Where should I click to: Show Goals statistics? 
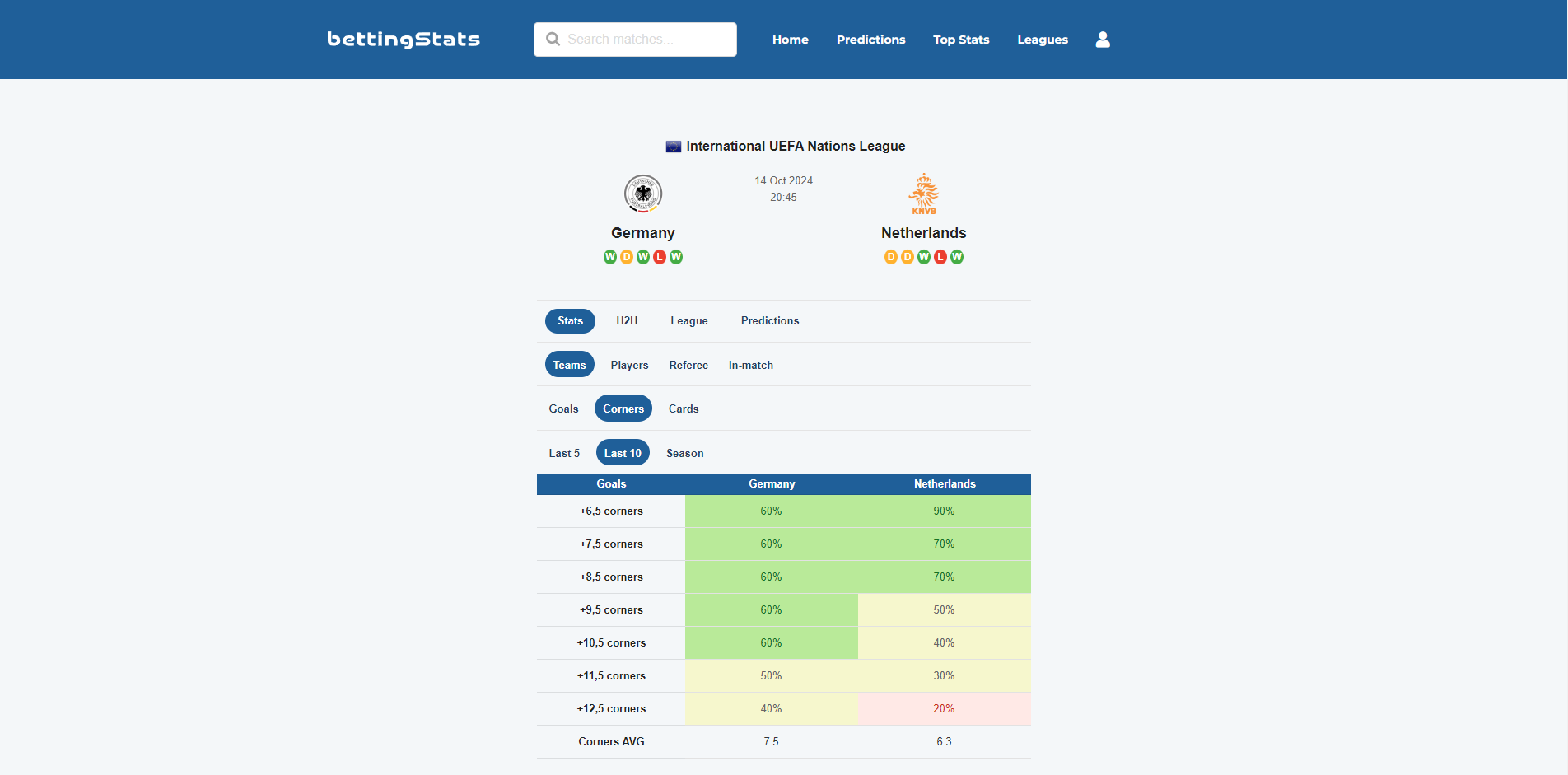coord(564,409)
